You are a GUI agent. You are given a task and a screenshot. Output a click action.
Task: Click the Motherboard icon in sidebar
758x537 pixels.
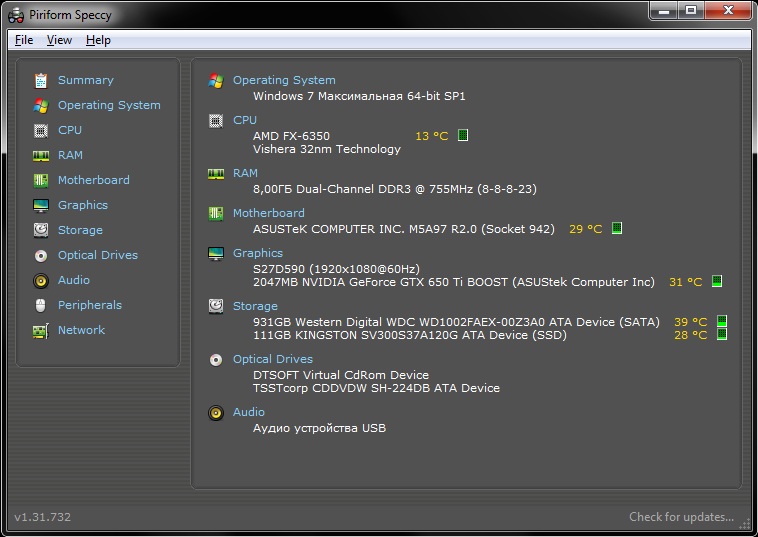pos(41,180)
